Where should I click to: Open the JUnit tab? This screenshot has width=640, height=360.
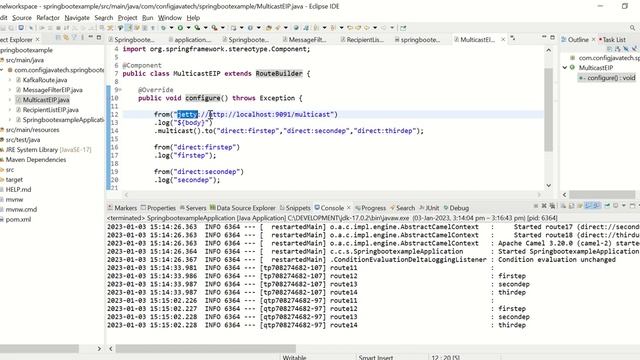(x=429, y=208)
